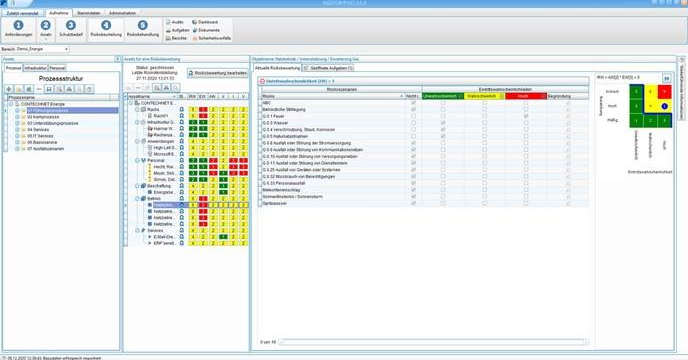Open Aufgaben from the ribbon
The height and width of the screenshot is (360, 688).
coord(177,30)
